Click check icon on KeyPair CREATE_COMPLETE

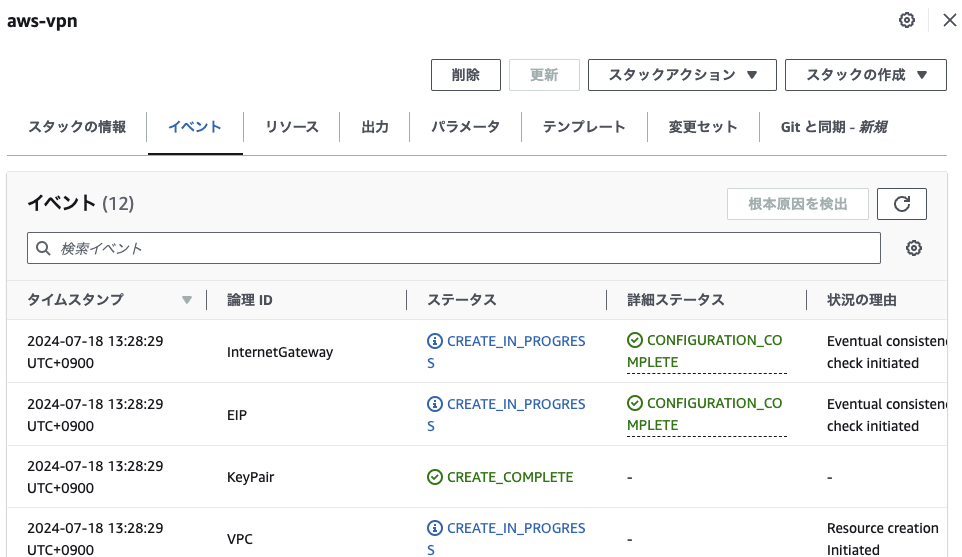coord(434,477)
